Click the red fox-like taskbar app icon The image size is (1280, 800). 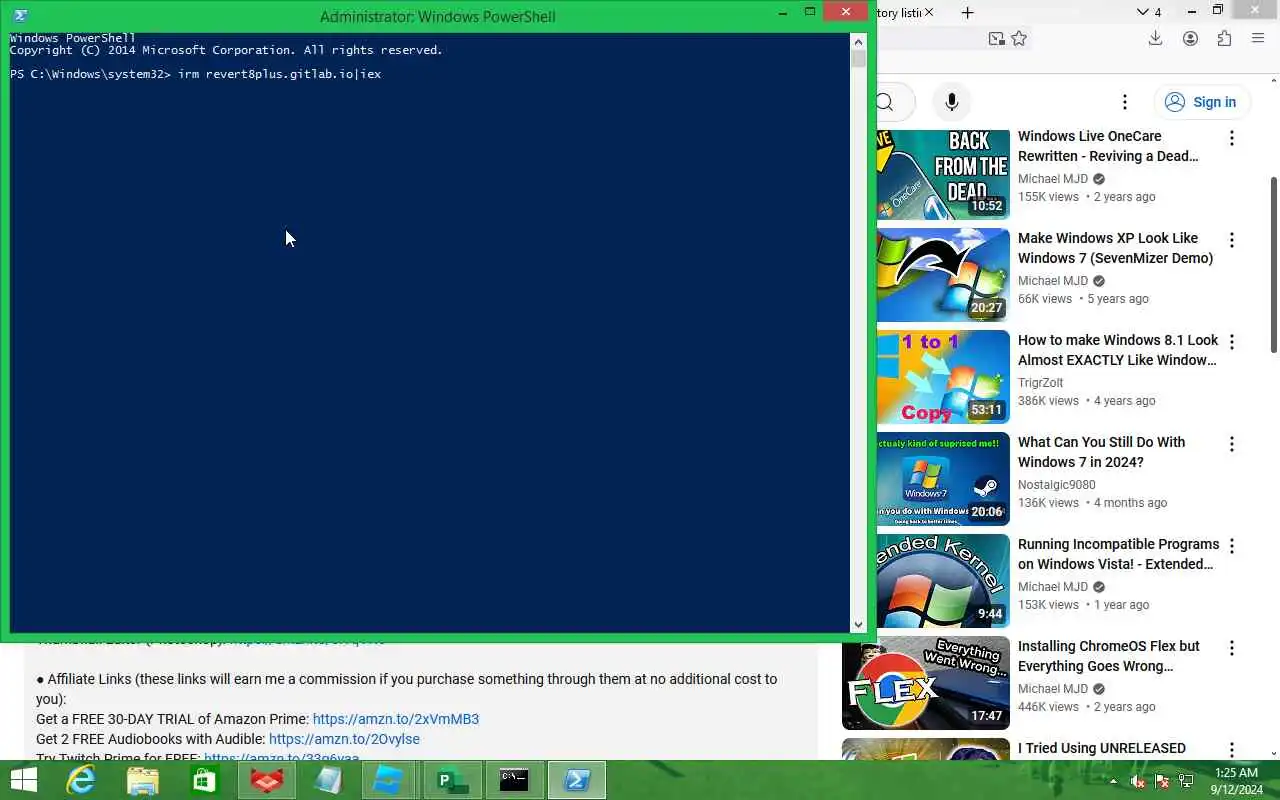click(x=267, y=780)
